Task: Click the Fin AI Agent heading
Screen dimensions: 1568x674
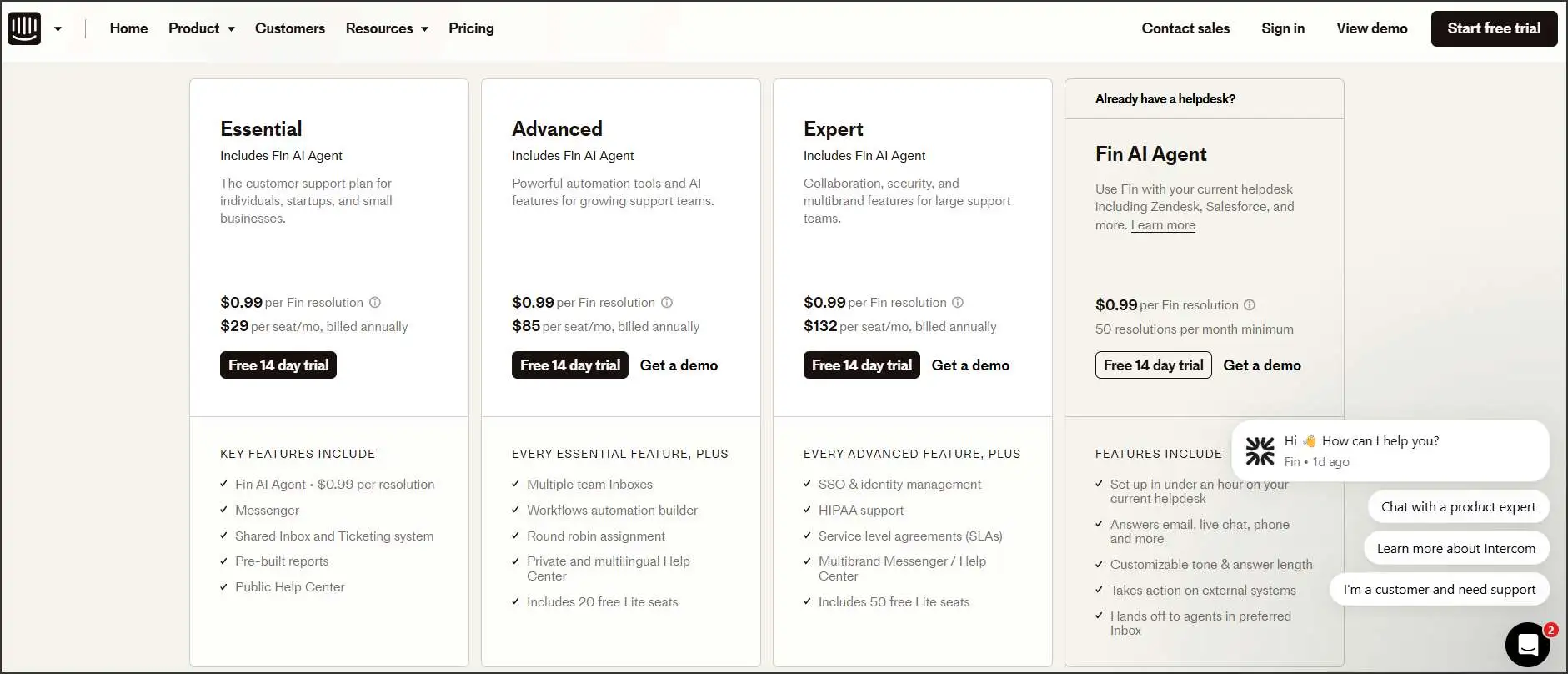Action: pos(1151,154)
